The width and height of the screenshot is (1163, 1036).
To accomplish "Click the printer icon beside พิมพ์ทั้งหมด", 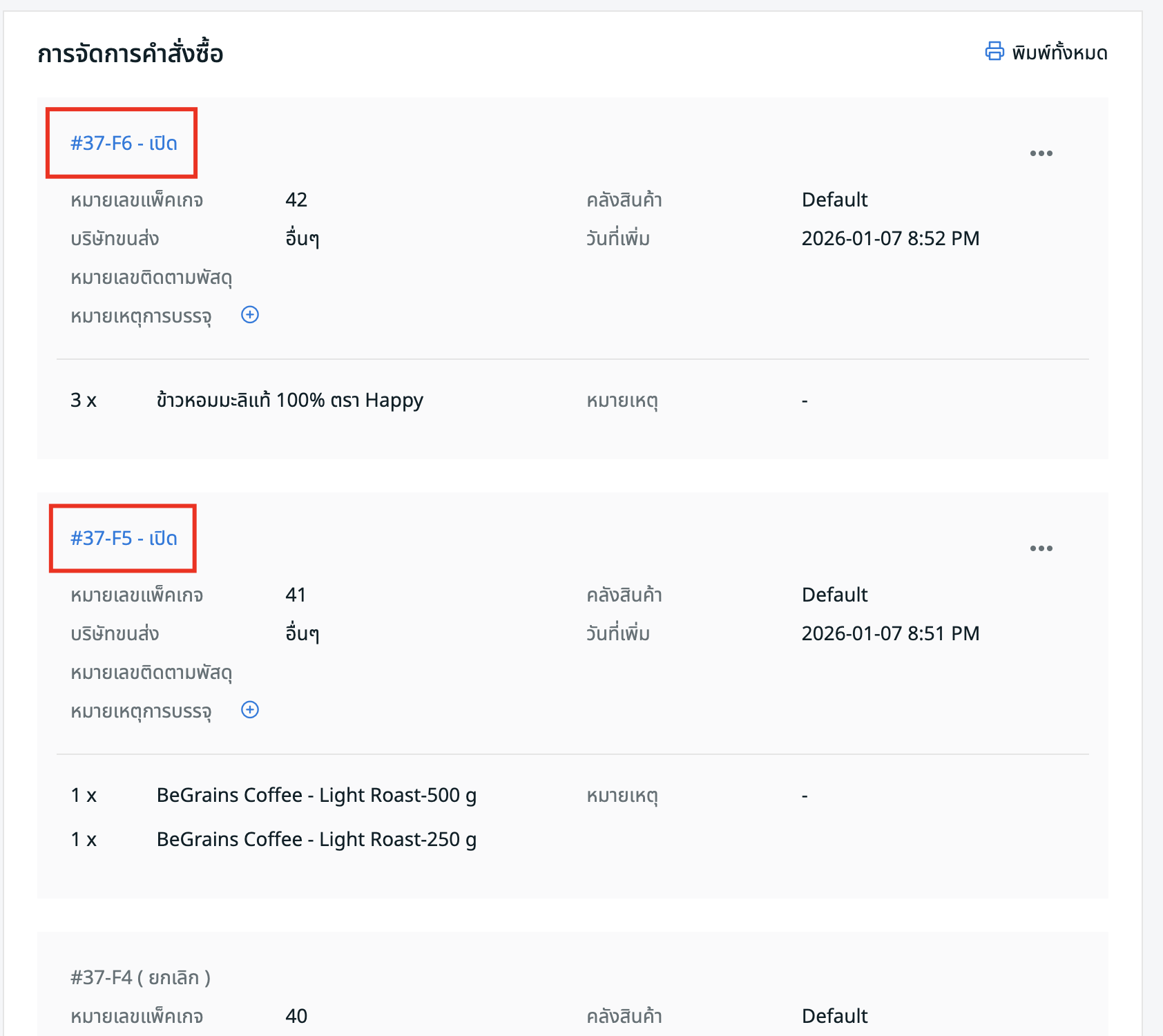I will 994,52.
